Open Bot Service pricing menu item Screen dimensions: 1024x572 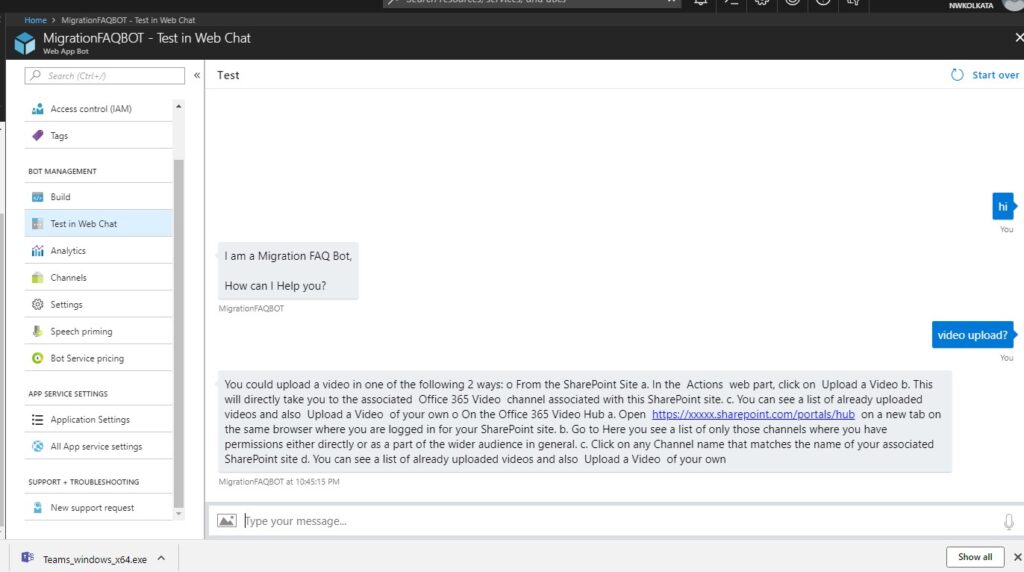[99, 358]
